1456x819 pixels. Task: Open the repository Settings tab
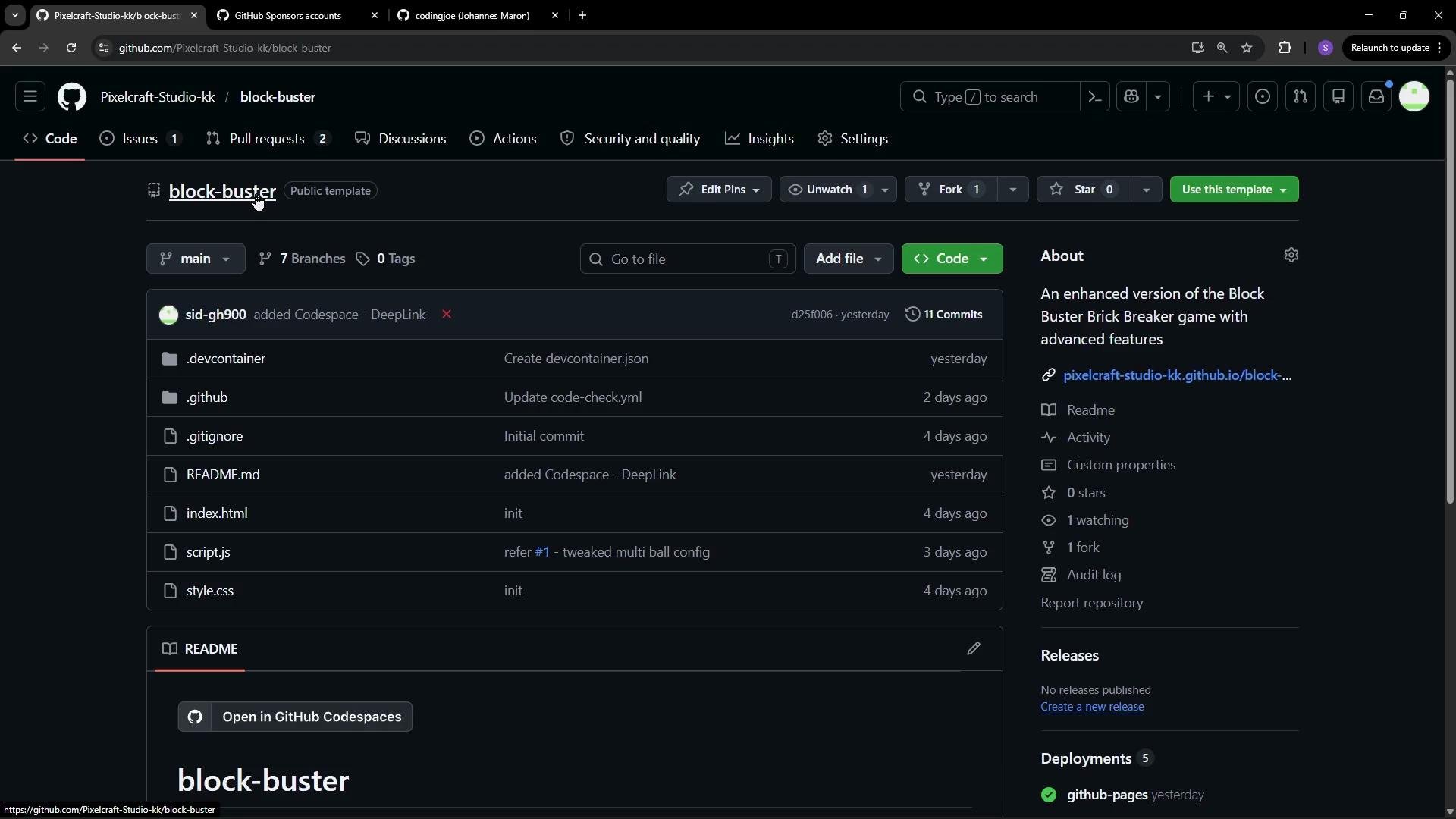pyautogui.click(x=853, y=139)
